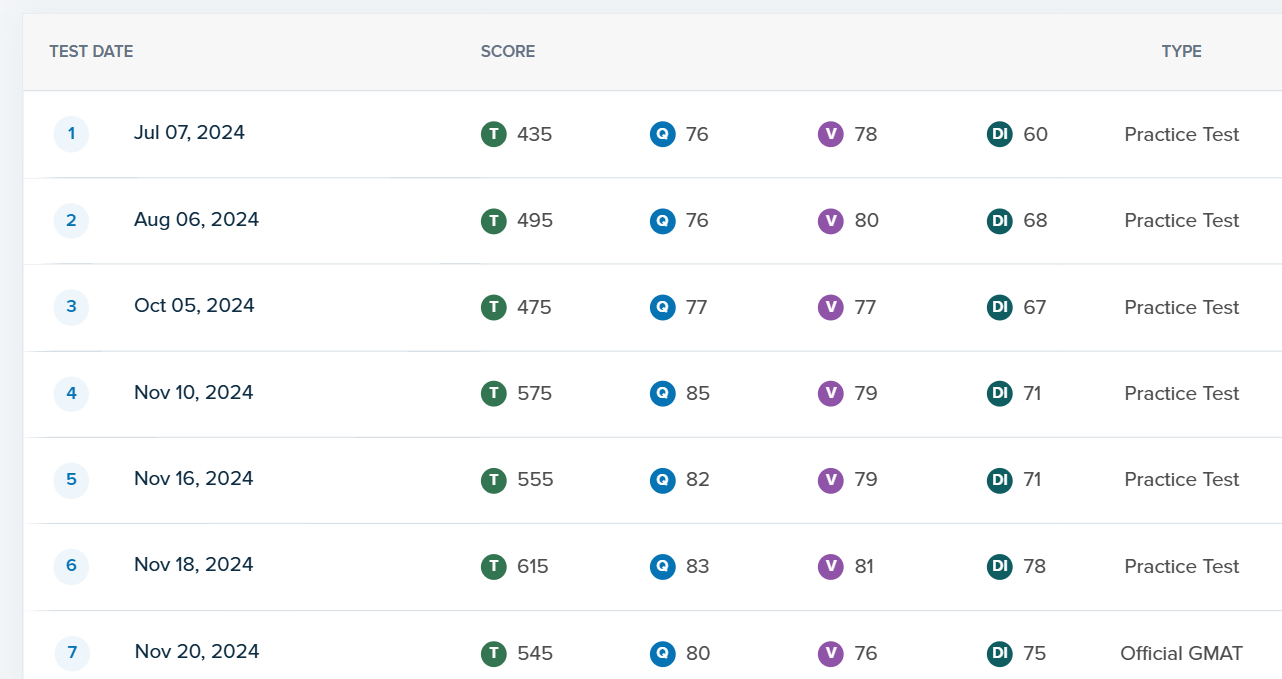1282x679 pixels.
Task: Click the blue Q icon beside score 85
Action: (x=662, y=393)
